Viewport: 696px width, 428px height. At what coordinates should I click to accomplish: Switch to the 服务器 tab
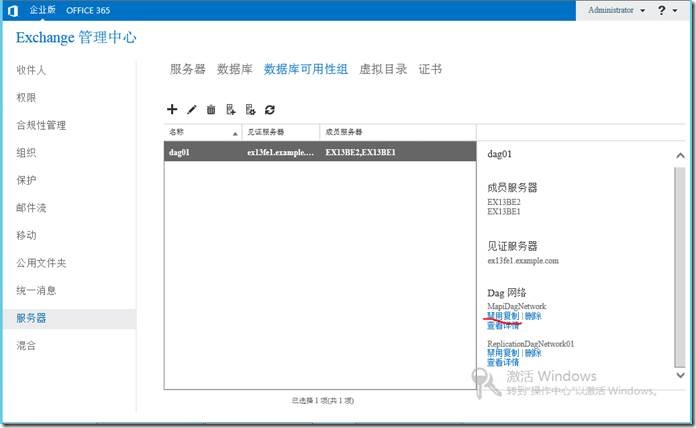[x=187, y=69]
